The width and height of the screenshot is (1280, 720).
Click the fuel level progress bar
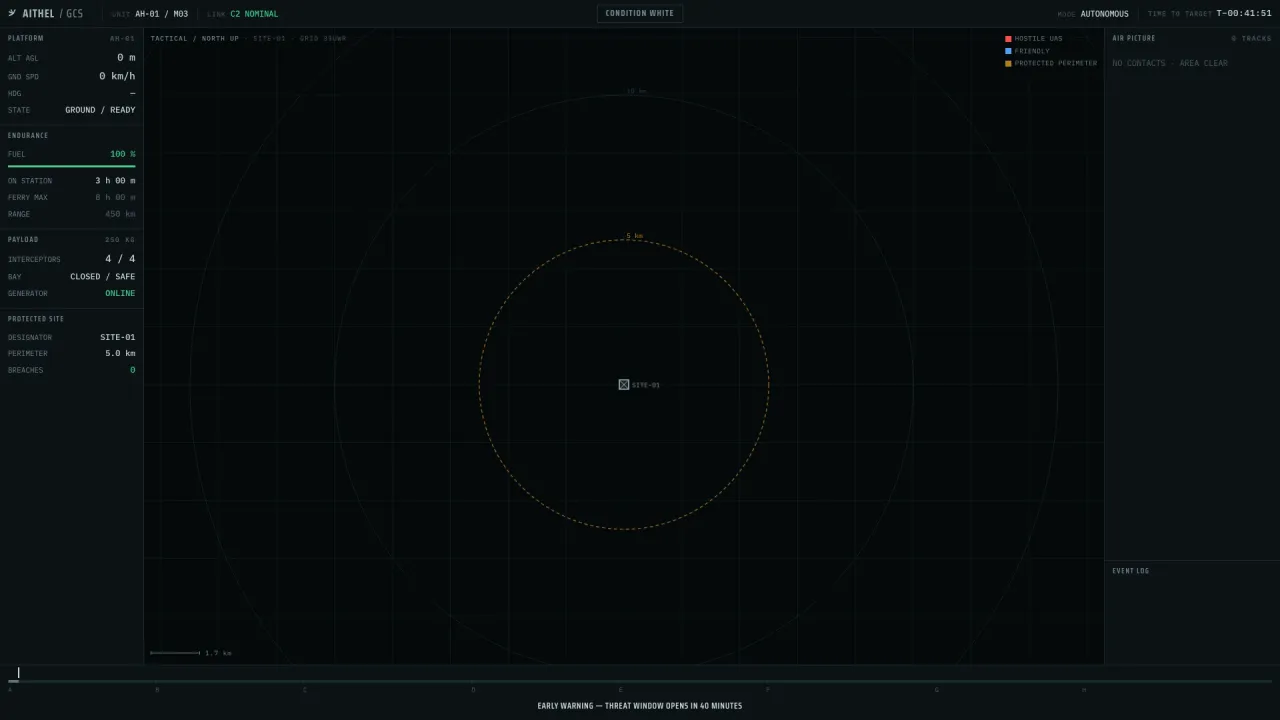coord(72,166)
